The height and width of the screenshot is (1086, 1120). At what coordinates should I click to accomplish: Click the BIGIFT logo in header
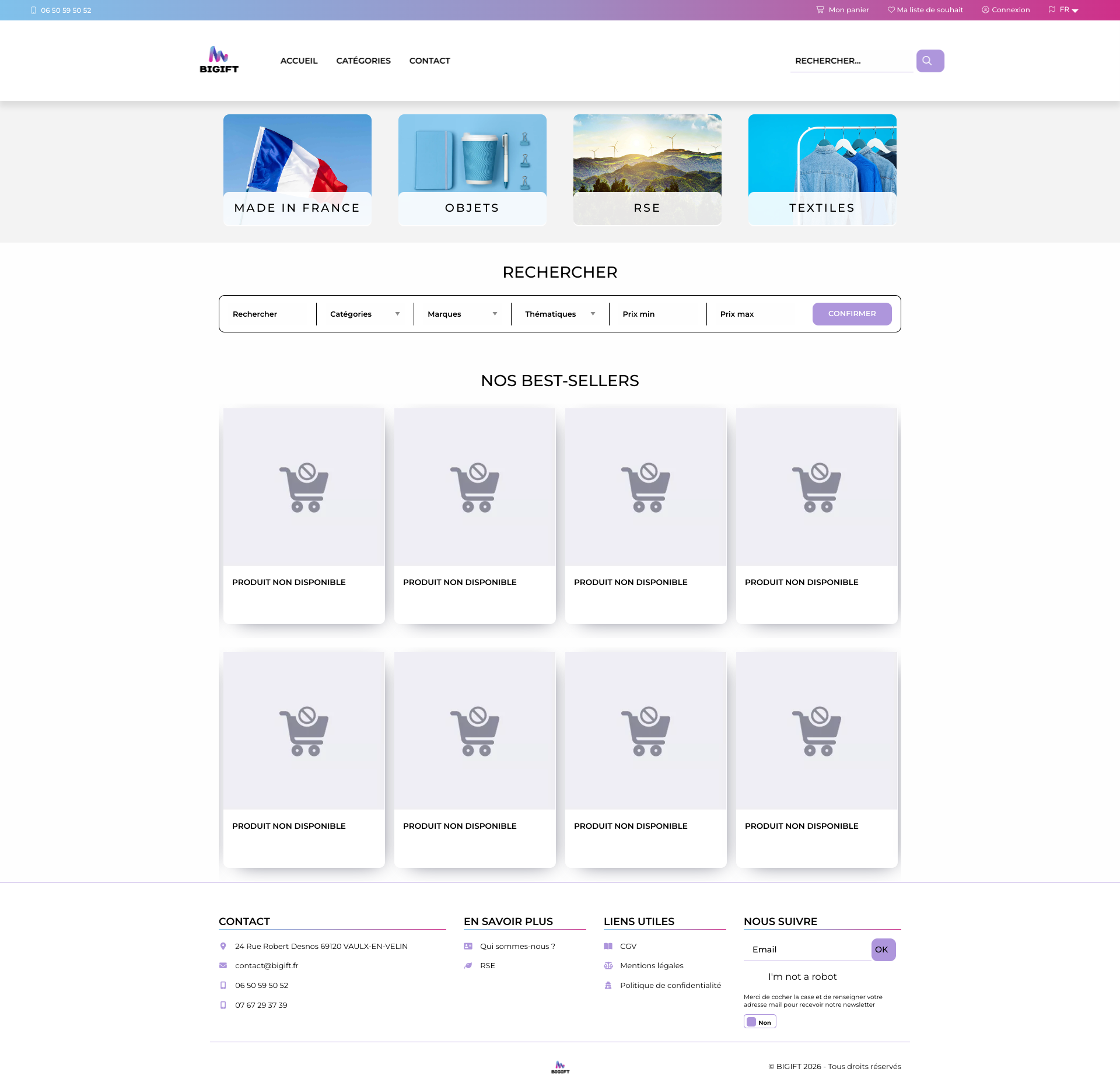coord(219,60)
